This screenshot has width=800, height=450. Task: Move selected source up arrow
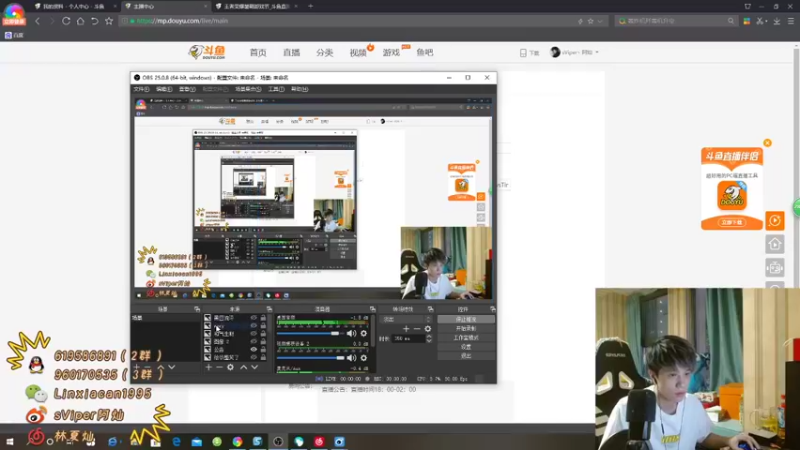click(x=243, y=367)
